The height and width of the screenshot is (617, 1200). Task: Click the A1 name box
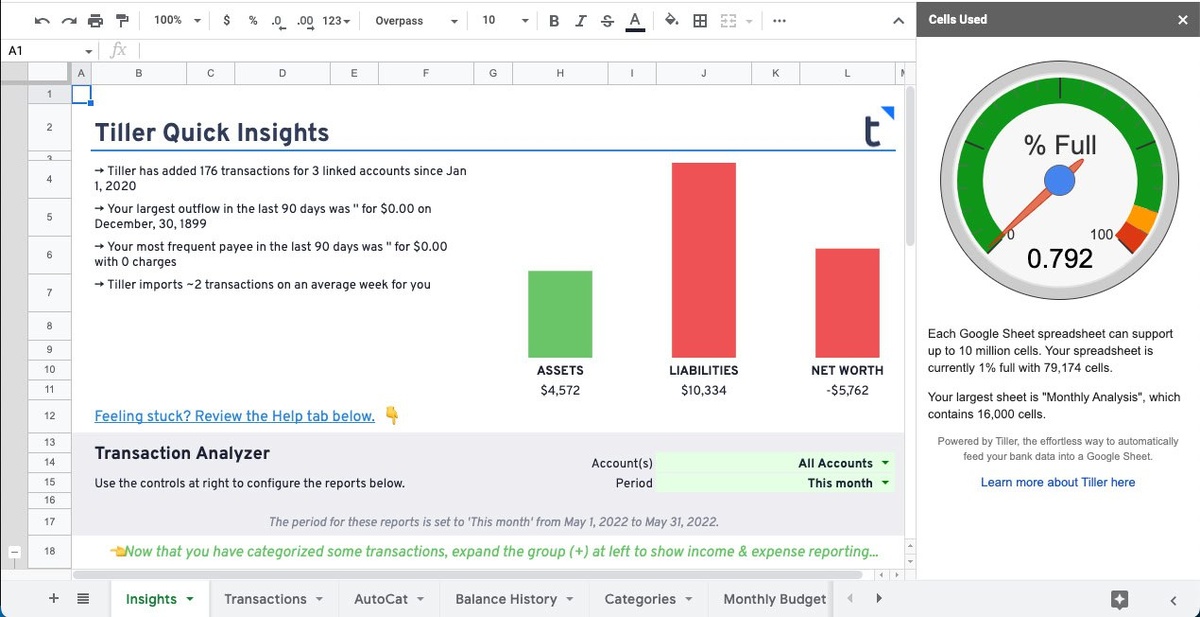pyautogui.click(x=40, y=51)
